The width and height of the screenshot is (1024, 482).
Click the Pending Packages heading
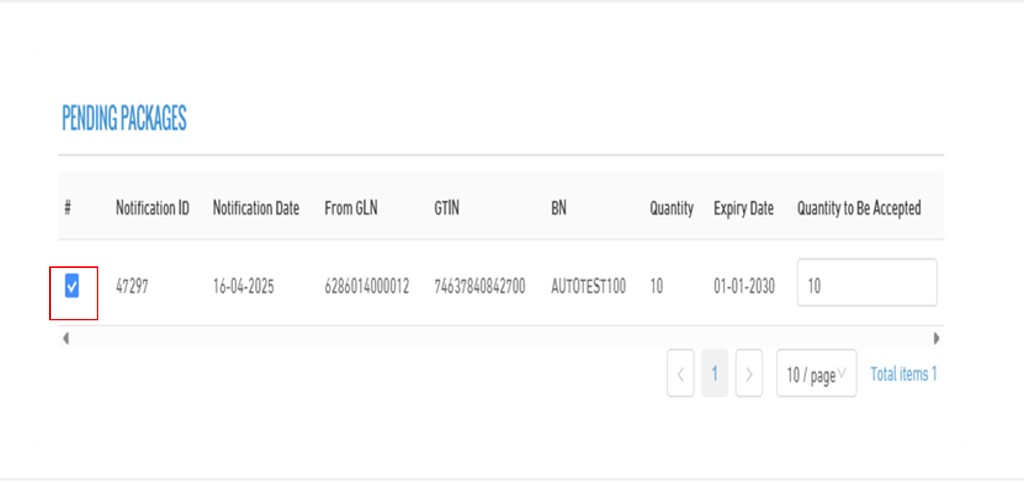124,119
